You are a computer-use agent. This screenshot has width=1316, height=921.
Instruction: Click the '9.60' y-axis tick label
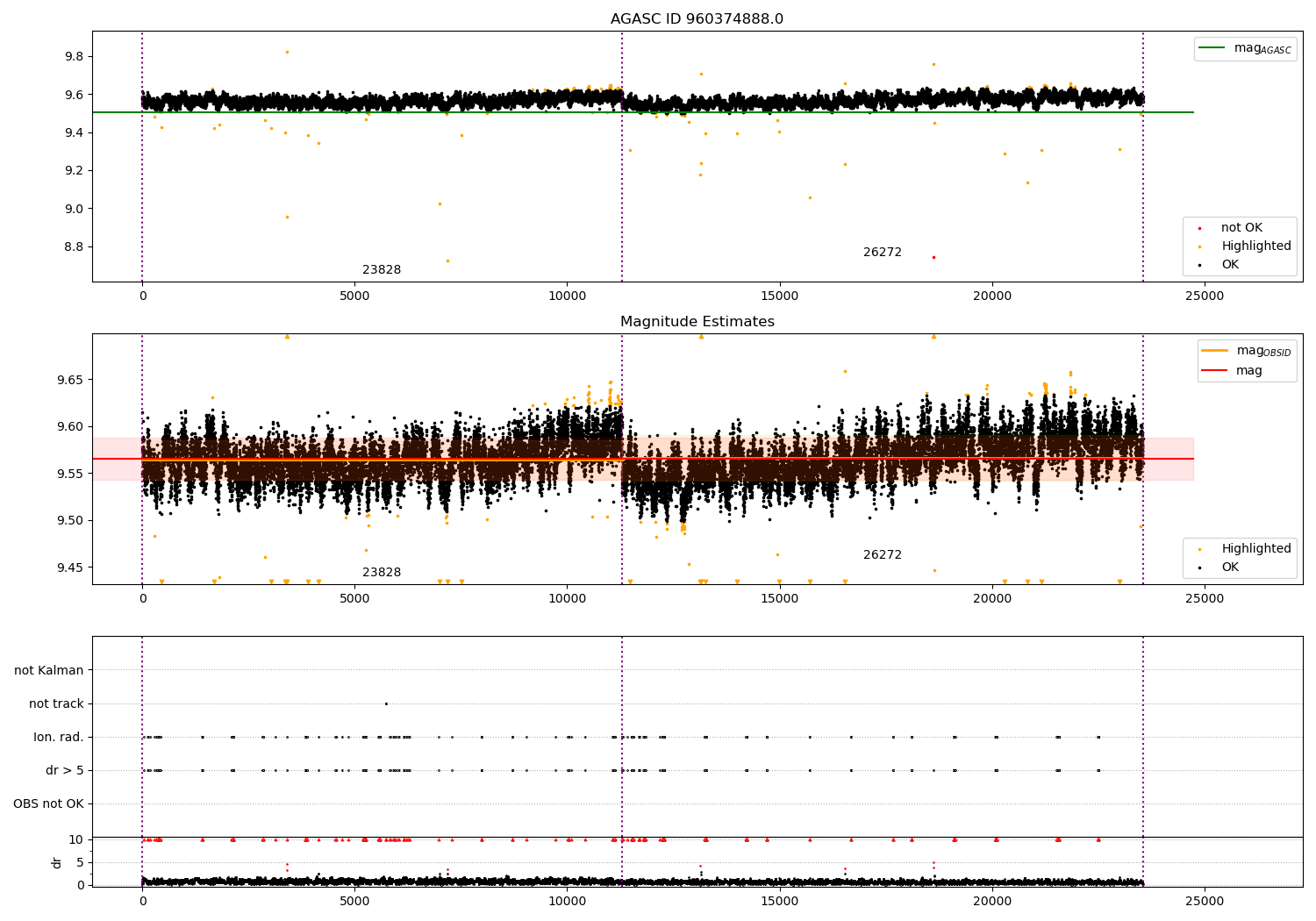click(71, 427)
